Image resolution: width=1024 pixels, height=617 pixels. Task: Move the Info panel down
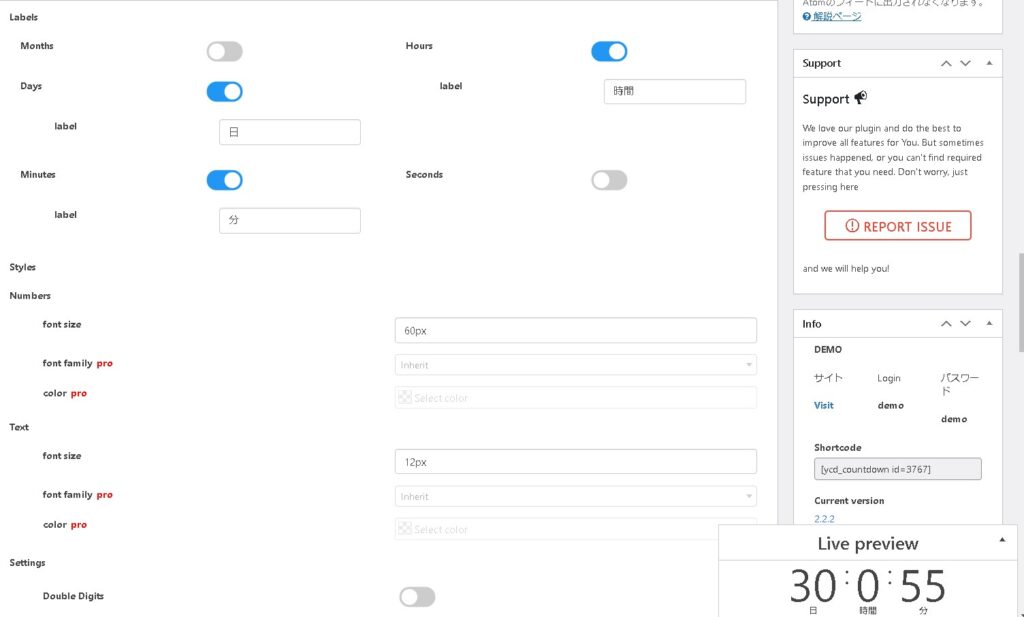(965, 324)
